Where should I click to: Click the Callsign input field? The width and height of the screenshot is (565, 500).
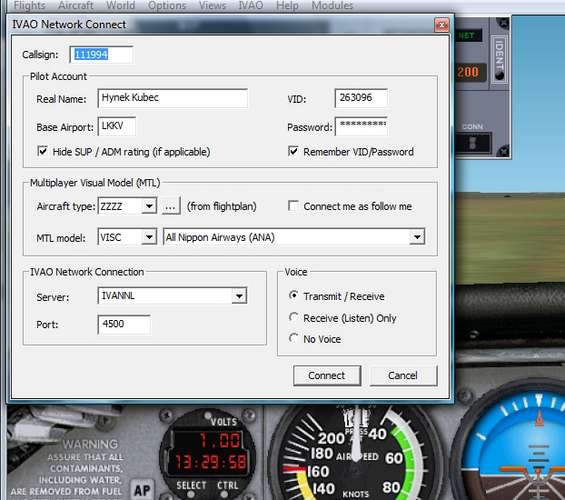click(x=101, y=55)
